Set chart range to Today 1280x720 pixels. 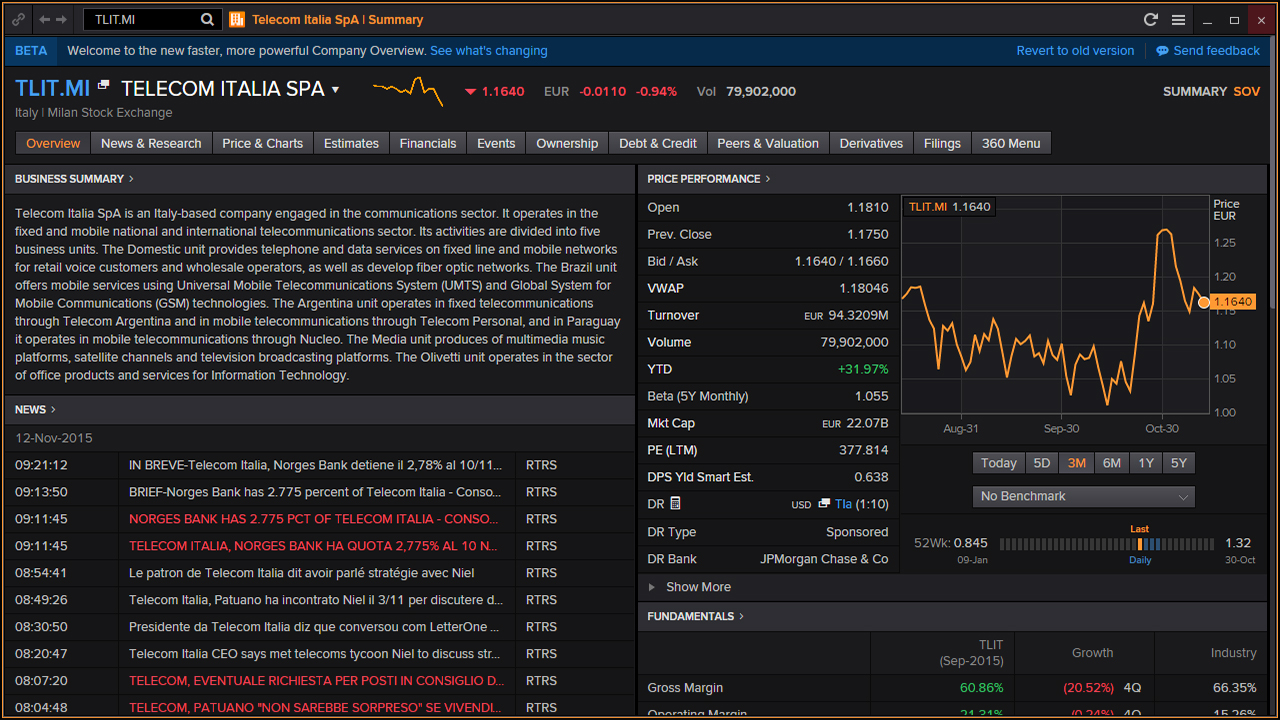999,463
